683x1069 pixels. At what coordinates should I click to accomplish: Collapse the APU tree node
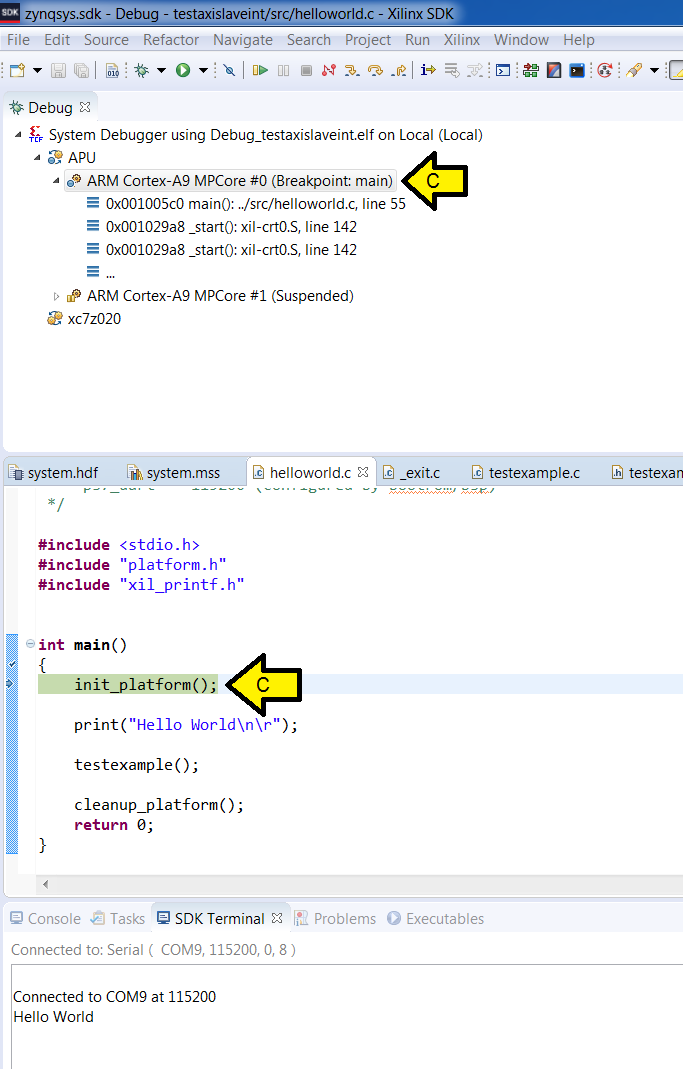coord(38,158)
